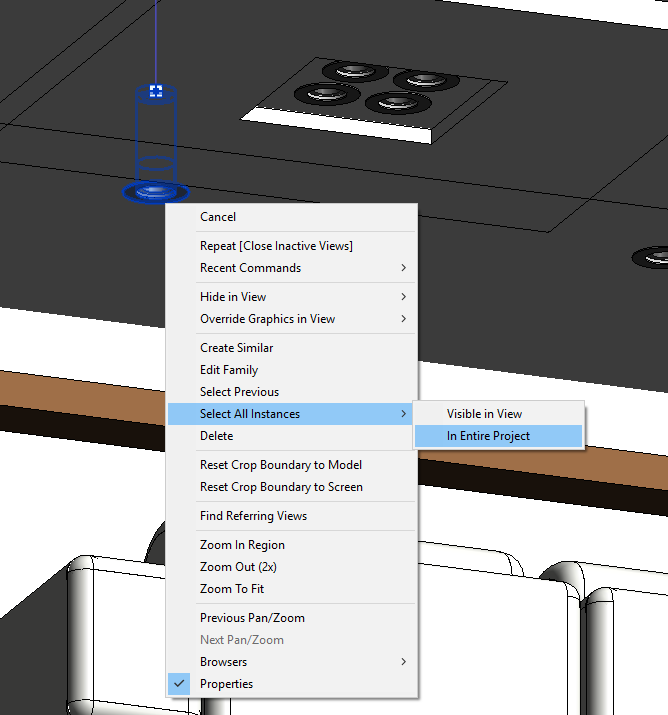Select Delete from the context menu
This screenshot has width=668, height=715.
tap(292, 436)
